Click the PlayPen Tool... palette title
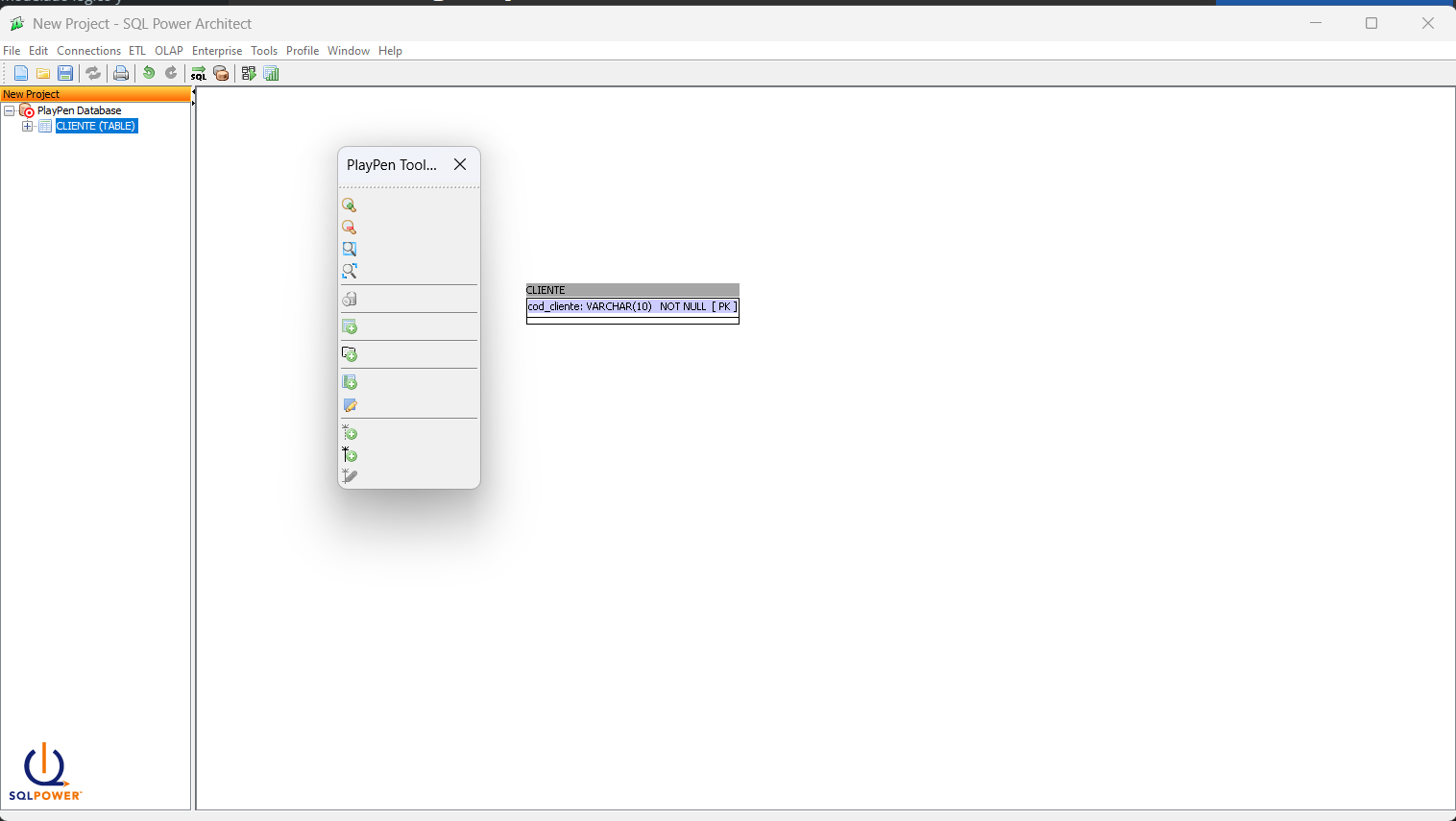 click(x=392, y=165)
